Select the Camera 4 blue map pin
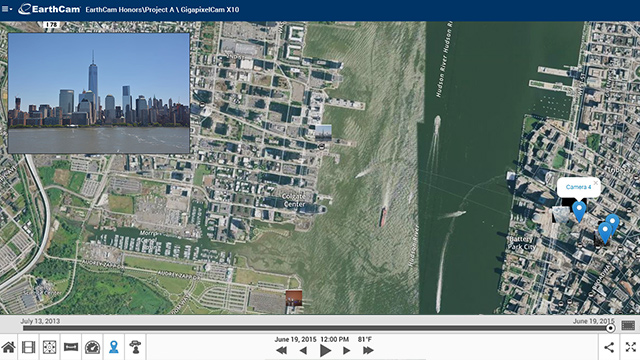 (x=579, y=211)
